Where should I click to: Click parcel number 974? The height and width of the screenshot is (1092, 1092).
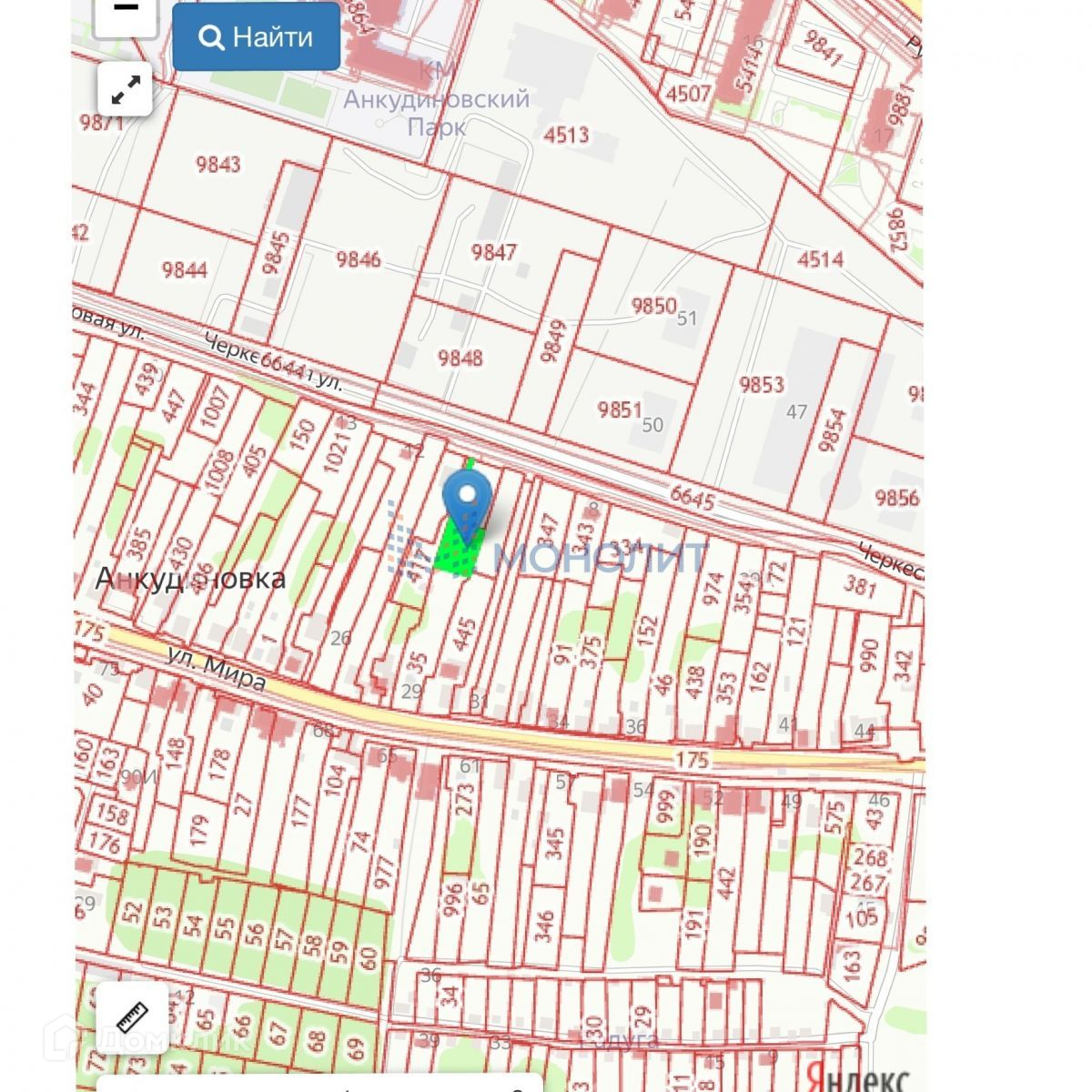(x=713, y=589)
